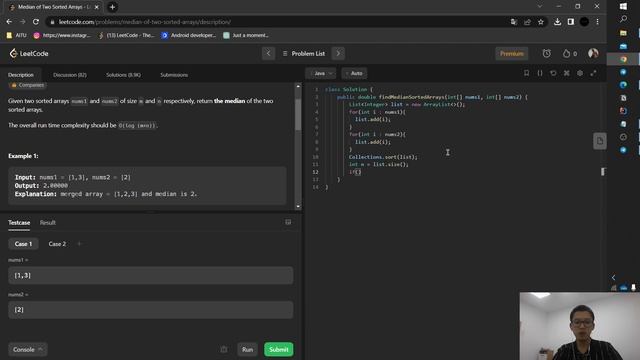Image resolution: width=640 pixels, height=360 pixels.
Task: Click the Edge taskbar icon
Action: click(623, 85)
